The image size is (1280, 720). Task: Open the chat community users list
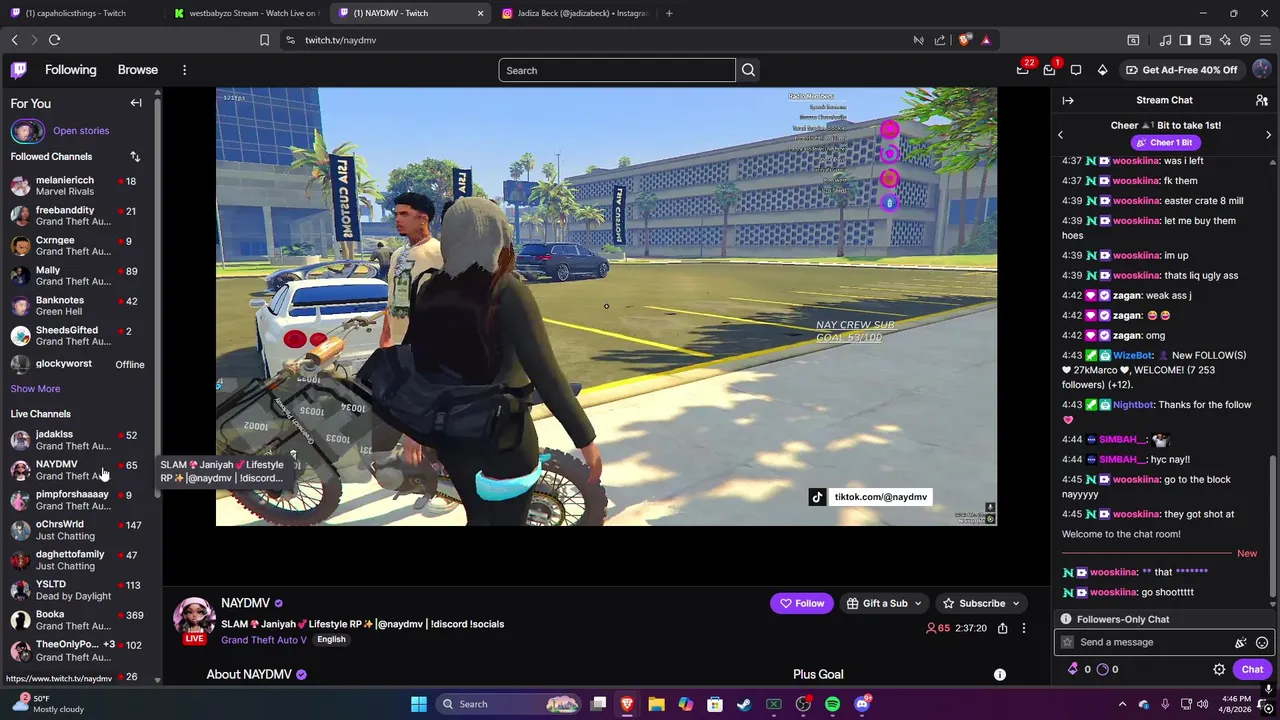coord(1262,100)
